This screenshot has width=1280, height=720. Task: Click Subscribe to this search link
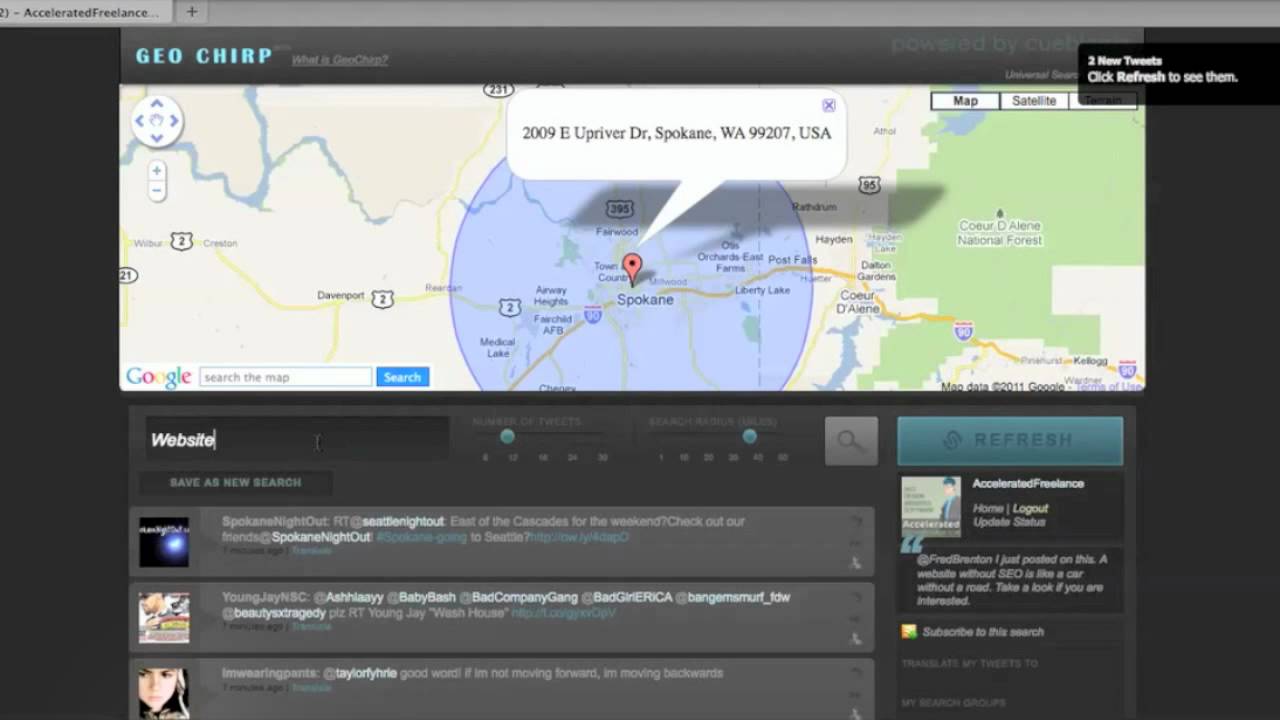pos(983,632)
